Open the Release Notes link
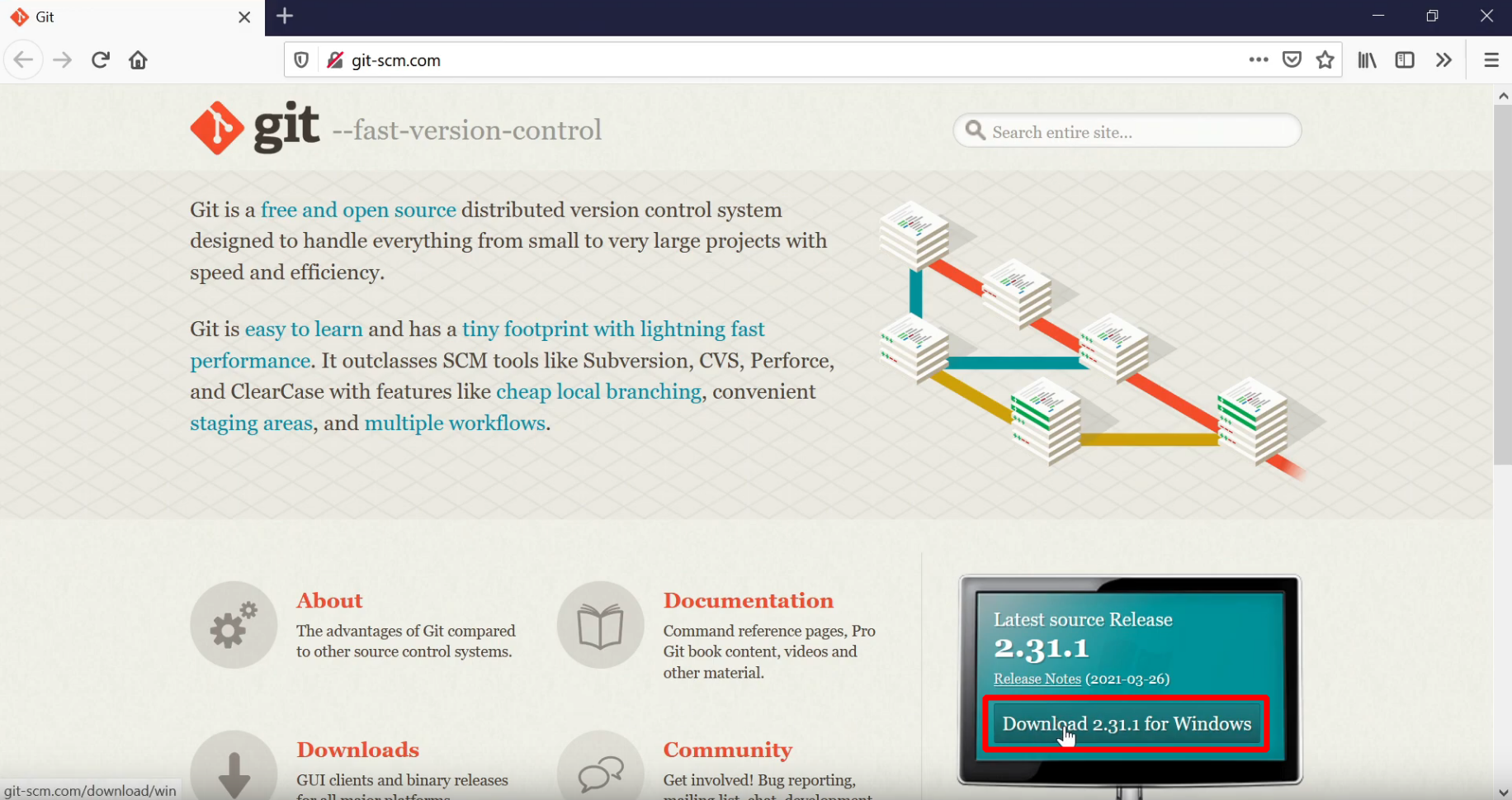This screenshot has height=800, width=1512. 1037,679
